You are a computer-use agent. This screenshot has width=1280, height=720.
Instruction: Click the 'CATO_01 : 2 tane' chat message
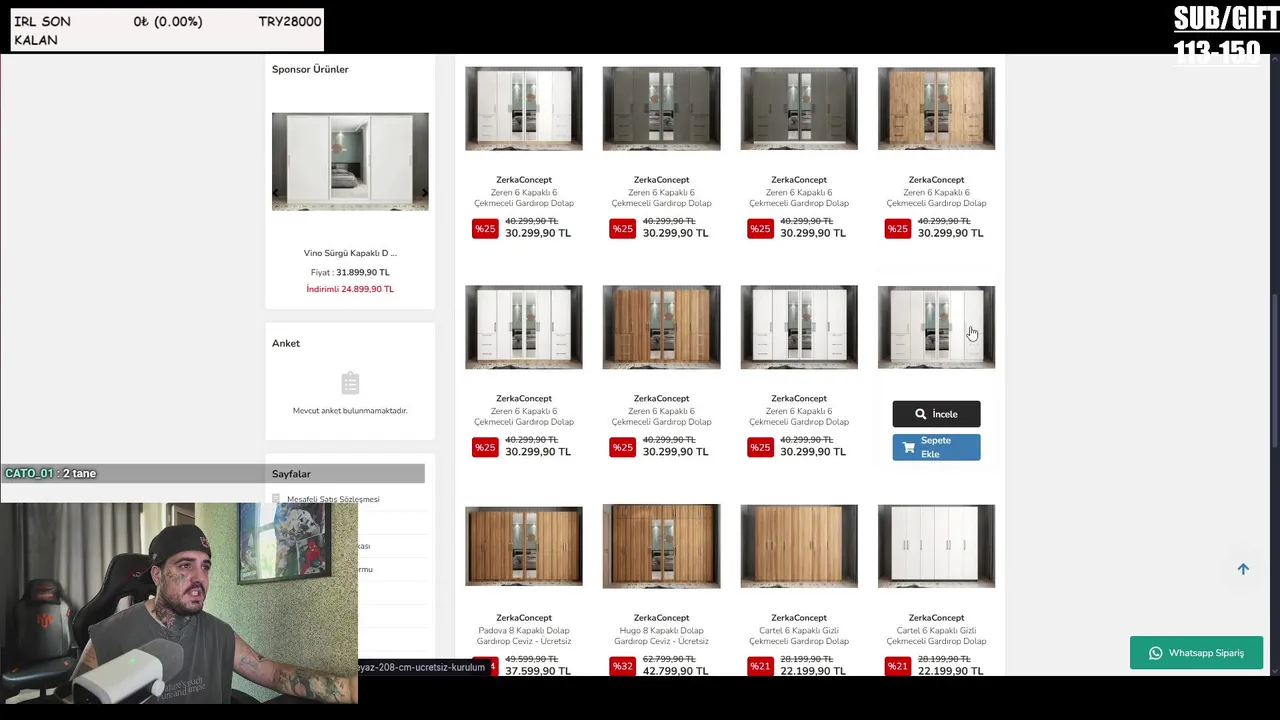click(x=50, y=473)
